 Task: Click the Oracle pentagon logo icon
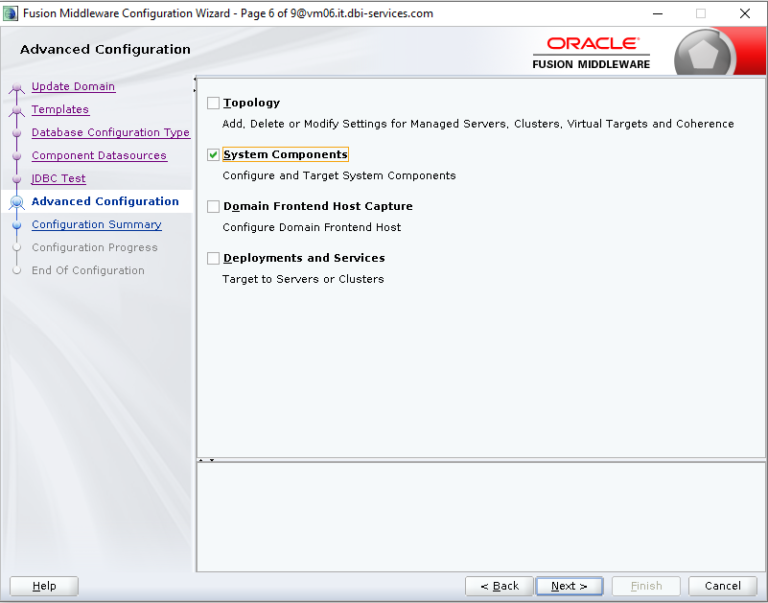[x=704, y=54]
